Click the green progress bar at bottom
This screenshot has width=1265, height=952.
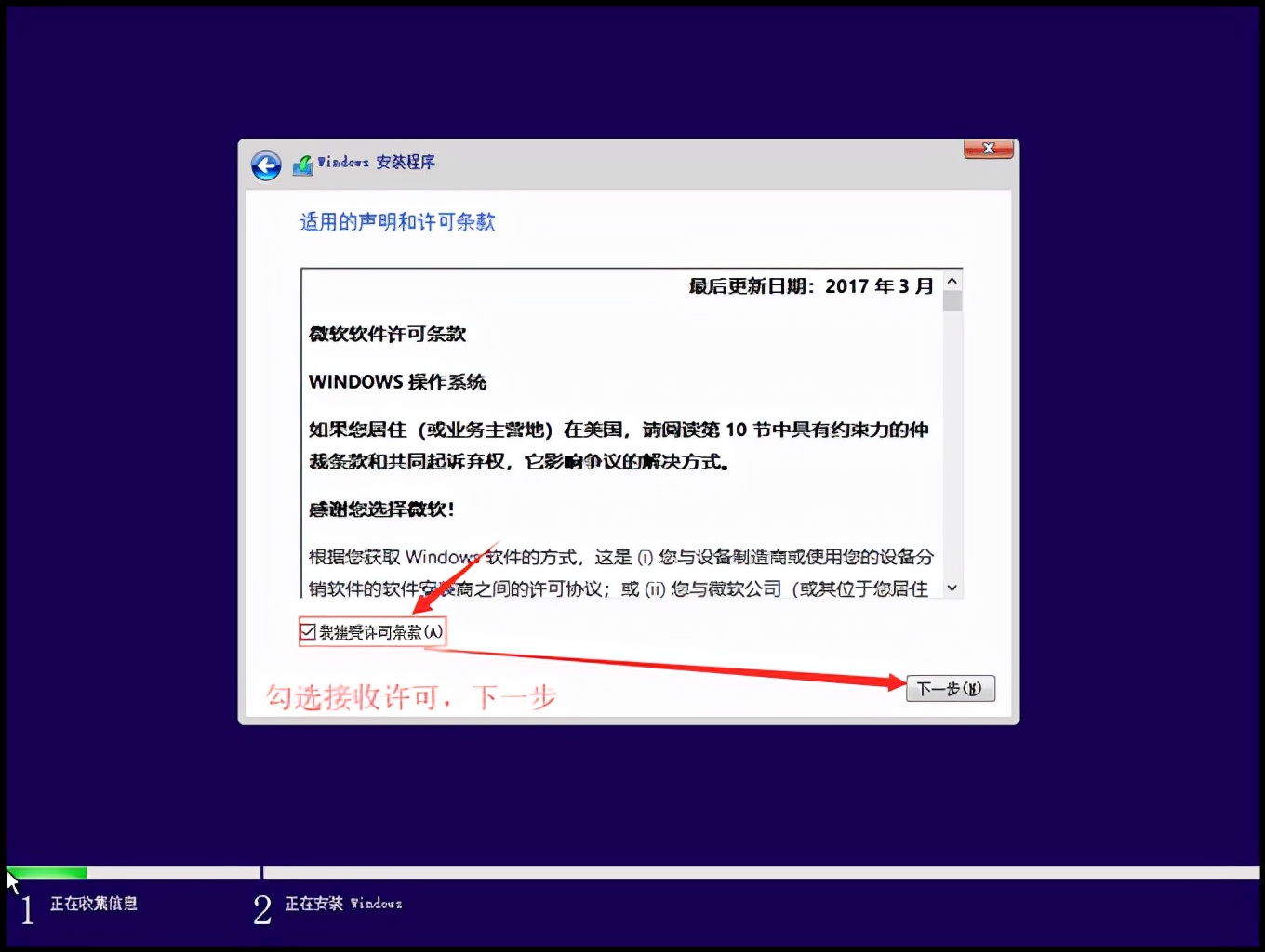47,871
